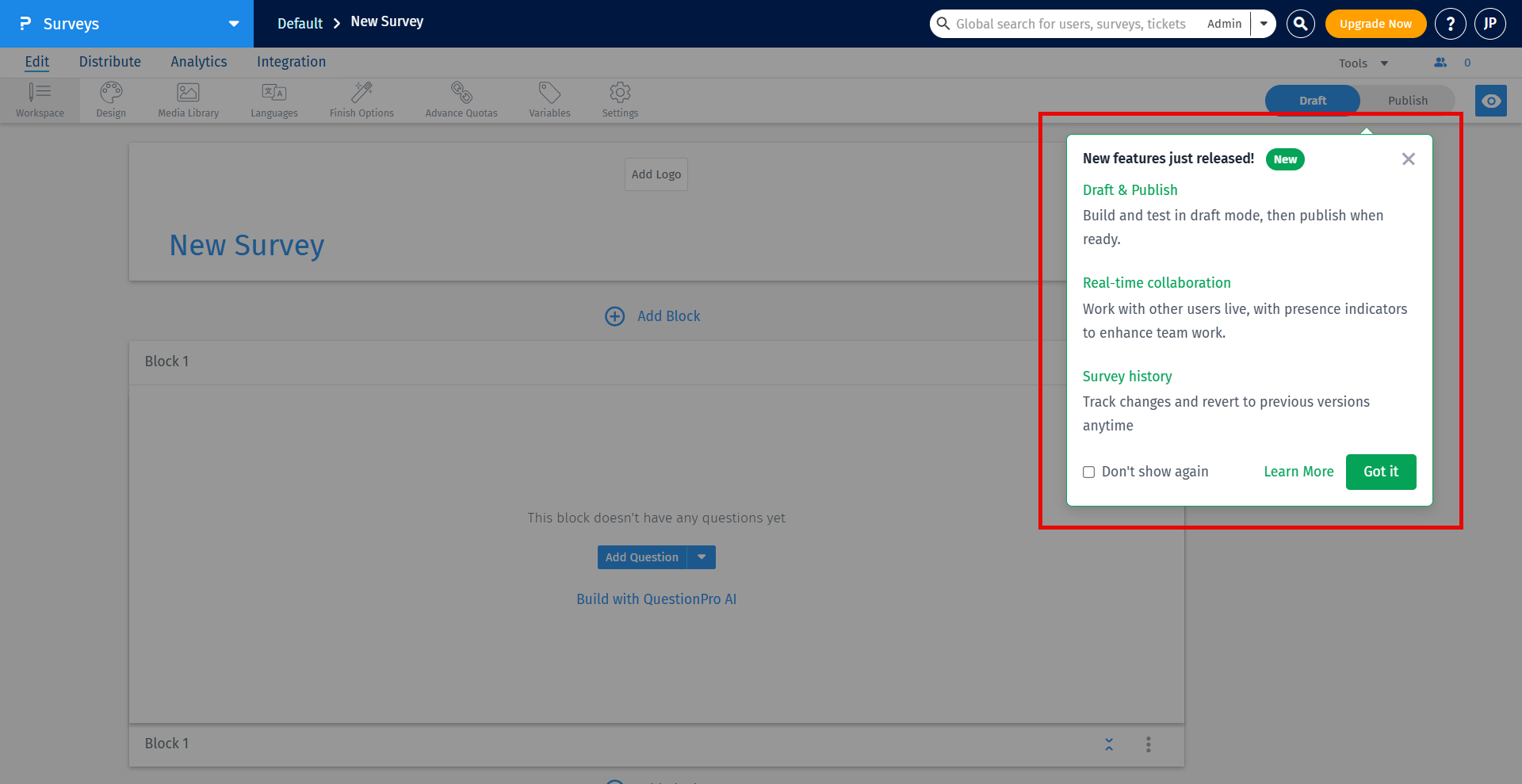The width and height of the screenshot is (1522, 784).
Task: Open Advance Quotas
Action: tap(461, 99)
